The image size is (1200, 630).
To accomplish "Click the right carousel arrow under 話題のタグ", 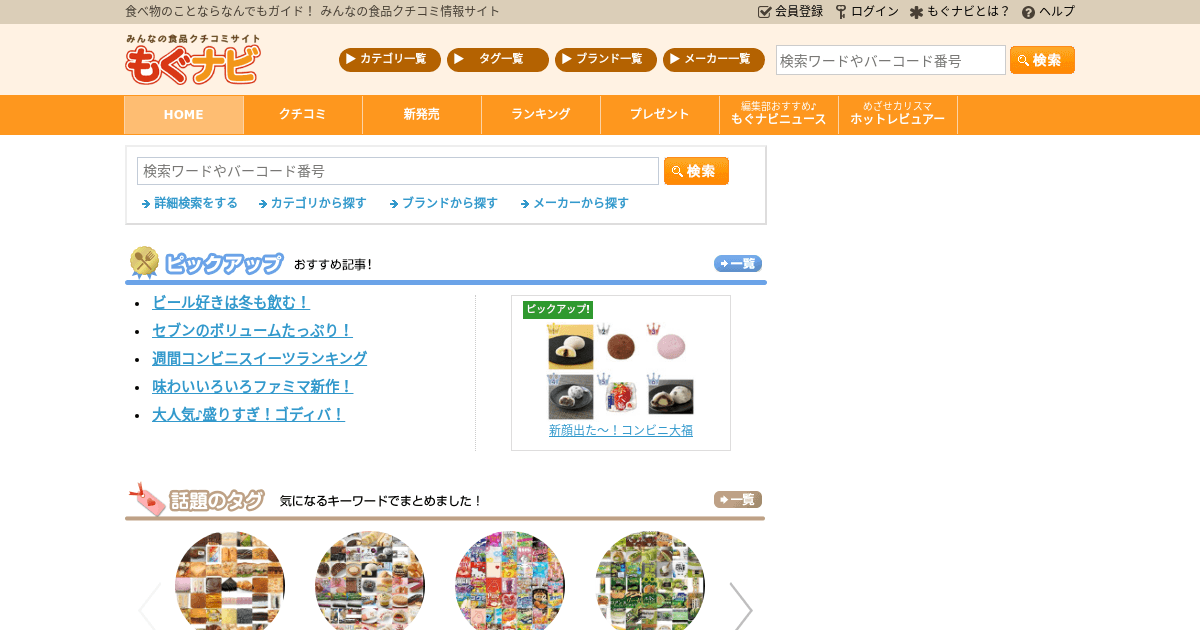I will (741, 608).
